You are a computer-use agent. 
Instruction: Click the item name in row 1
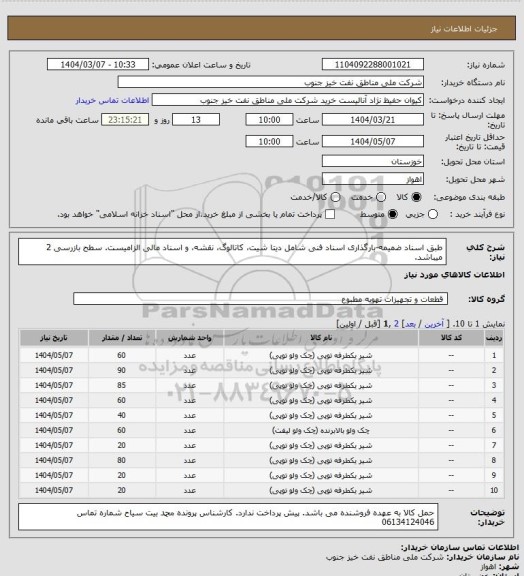pyautogui.click(x=321, y=355)
